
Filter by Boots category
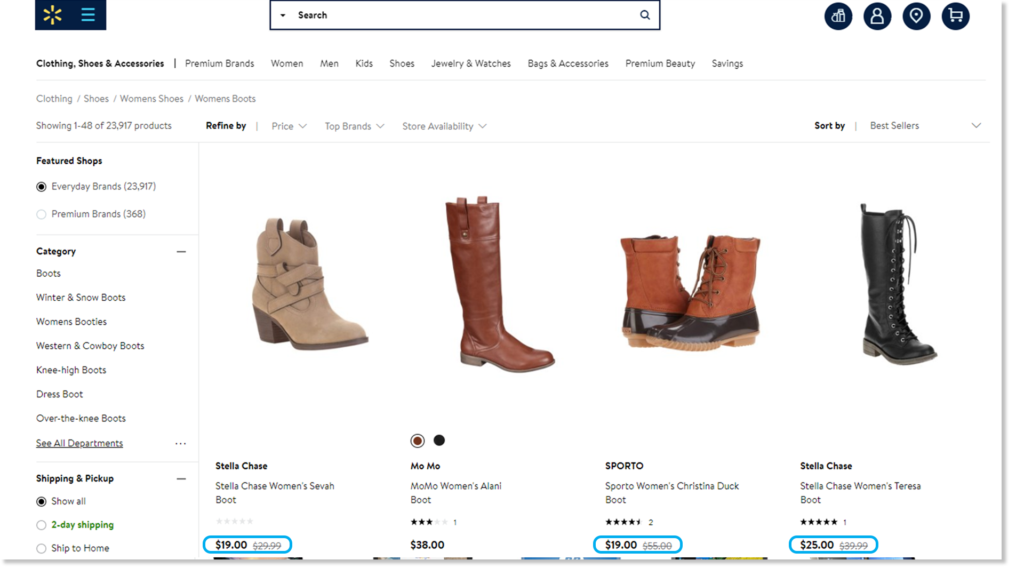(48, 274)
